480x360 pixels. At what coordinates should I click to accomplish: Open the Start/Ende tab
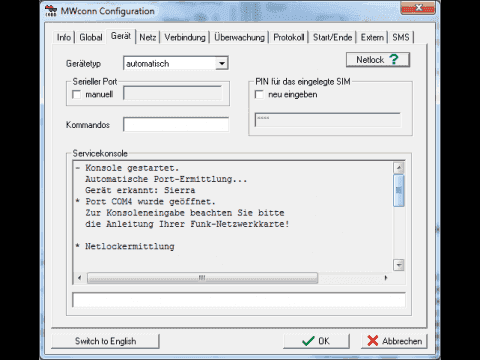[332, 37]
